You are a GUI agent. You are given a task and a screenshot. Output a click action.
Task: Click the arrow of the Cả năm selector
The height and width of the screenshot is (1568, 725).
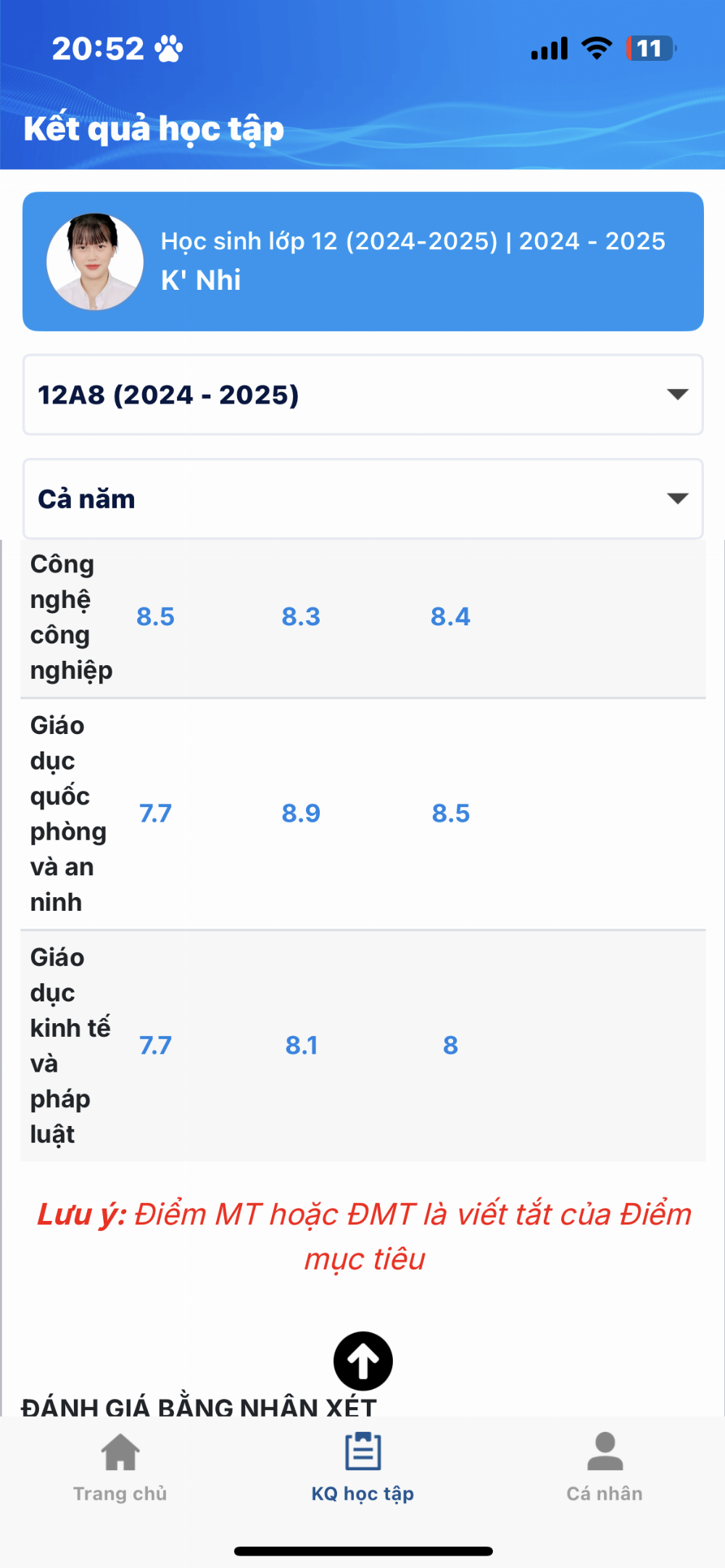click(677, 499)
